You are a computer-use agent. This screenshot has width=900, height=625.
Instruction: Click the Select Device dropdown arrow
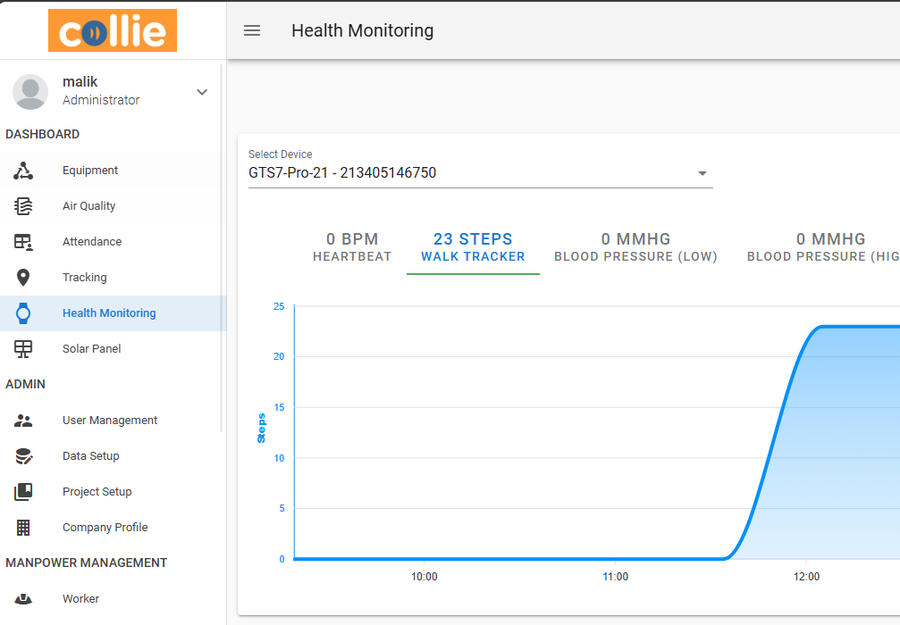click(702, 173)
